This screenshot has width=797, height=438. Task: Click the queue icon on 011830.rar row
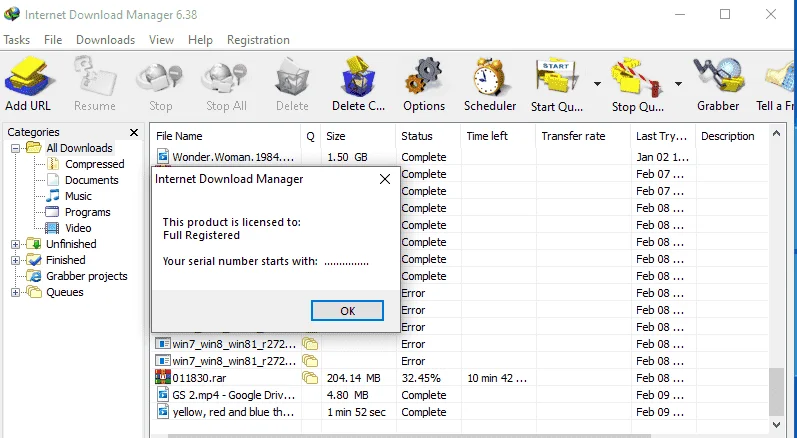[310, 378]
